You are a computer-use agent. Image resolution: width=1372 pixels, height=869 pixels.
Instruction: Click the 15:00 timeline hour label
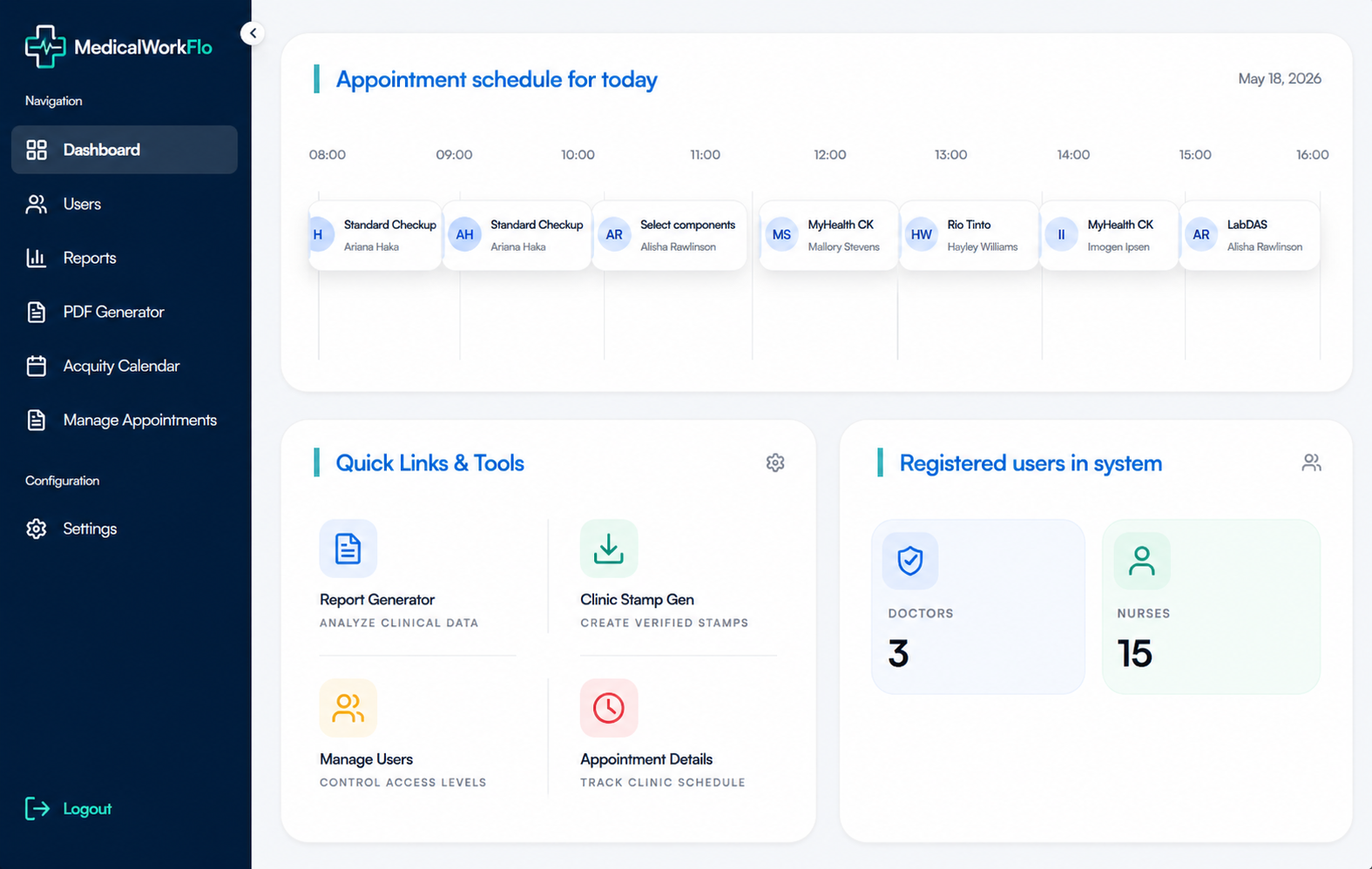[1195, 155]
